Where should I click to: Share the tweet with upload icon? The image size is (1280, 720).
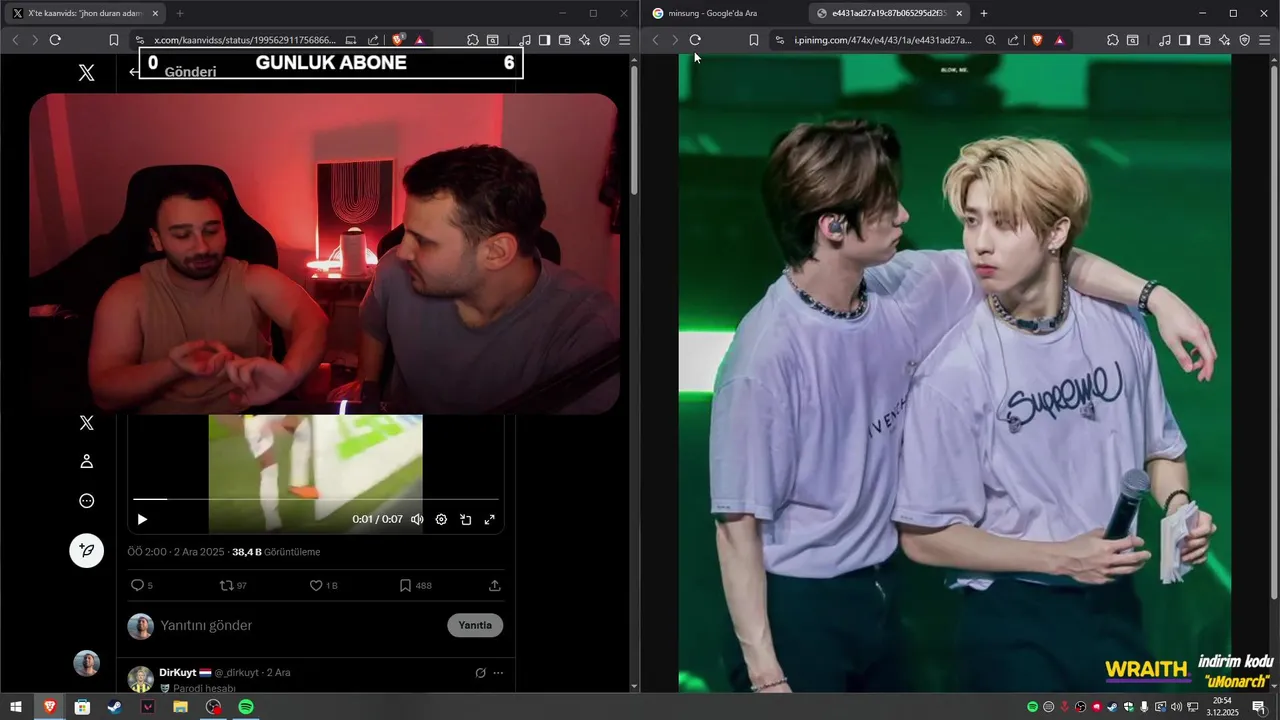point(494,585)
